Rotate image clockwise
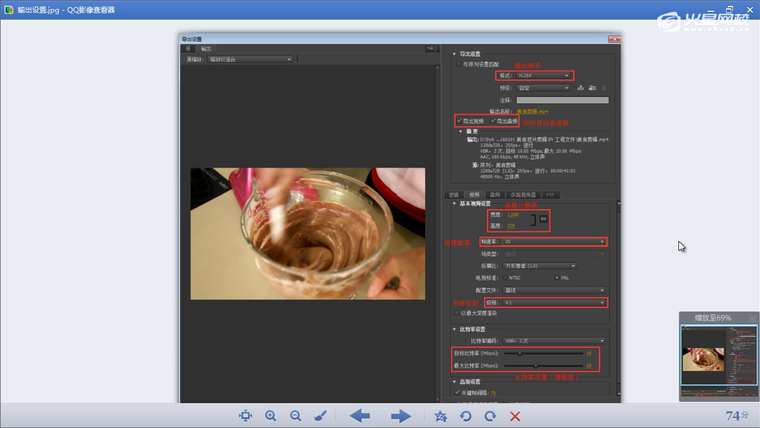This screenshot has height=428, width=760. pyautogui.click(x=490, y=416)
